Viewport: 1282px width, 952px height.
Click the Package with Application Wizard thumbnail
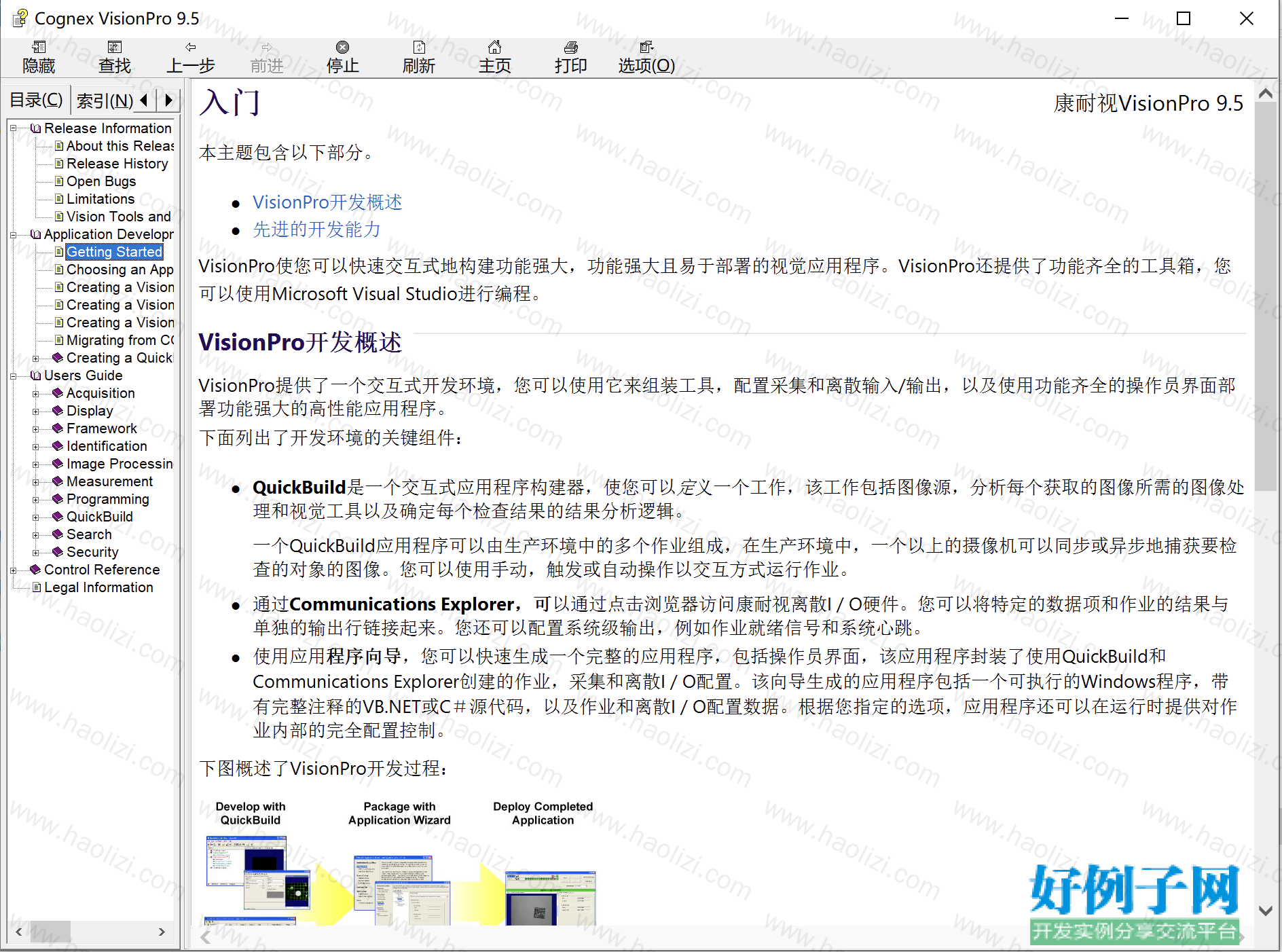[402, 890]
